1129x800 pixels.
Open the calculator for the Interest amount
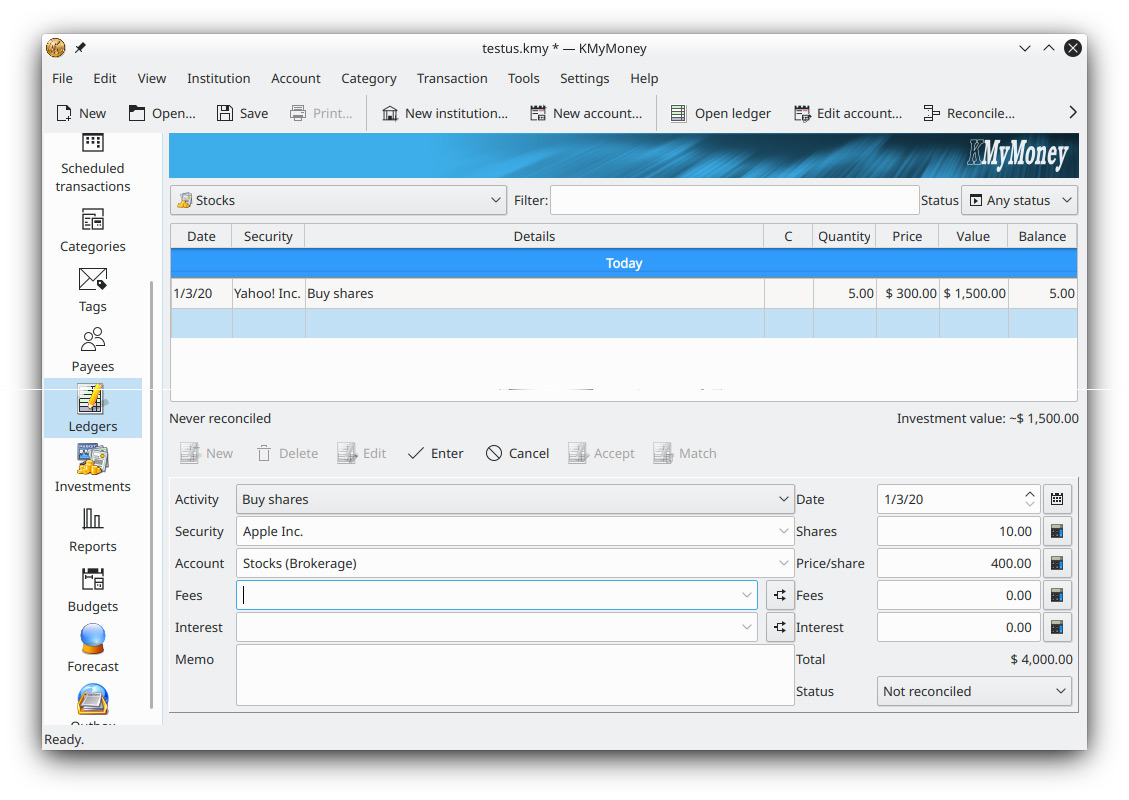1057,627
